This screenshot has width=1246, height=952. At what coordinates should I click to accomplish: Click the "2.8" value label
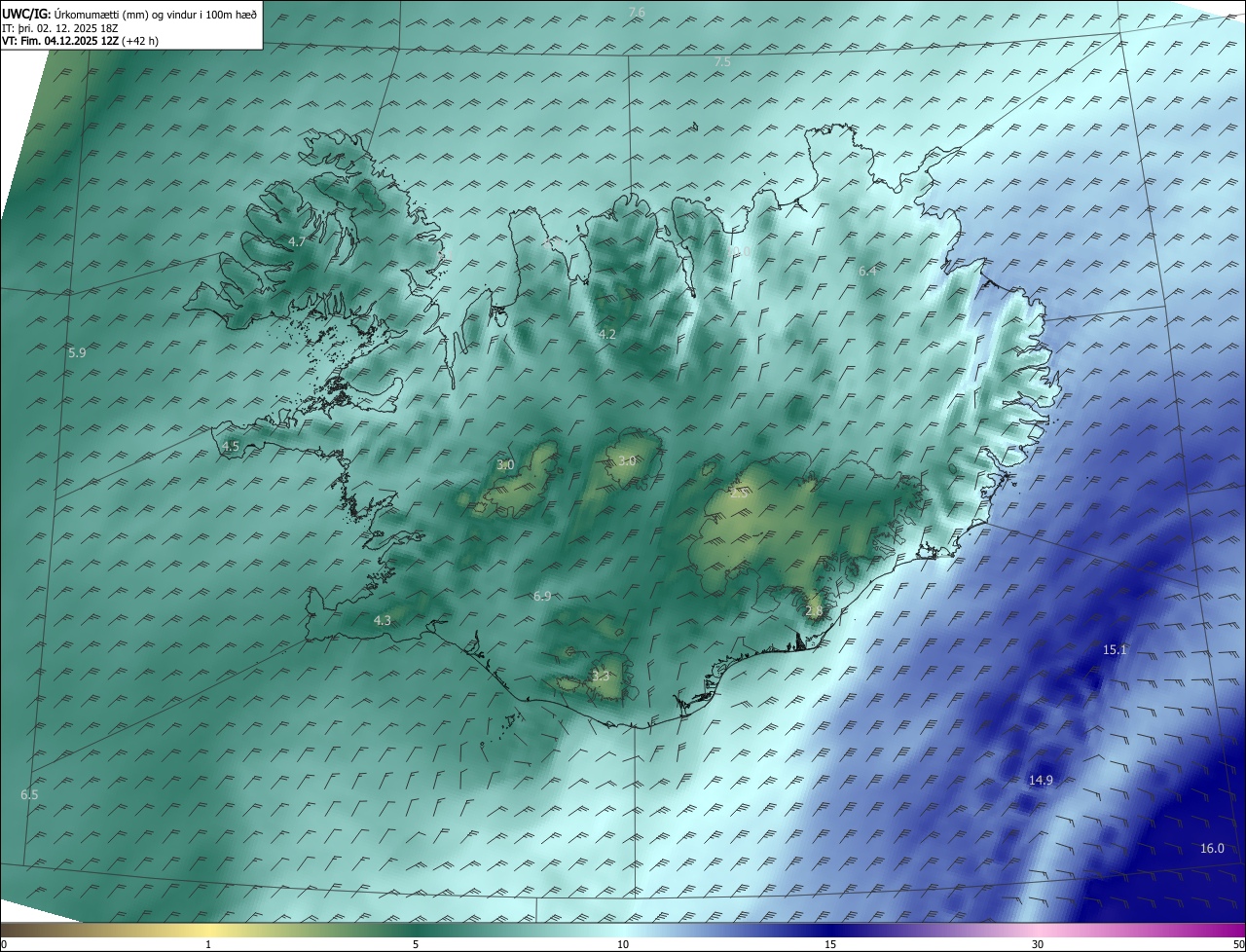click(x=814, y=611)
